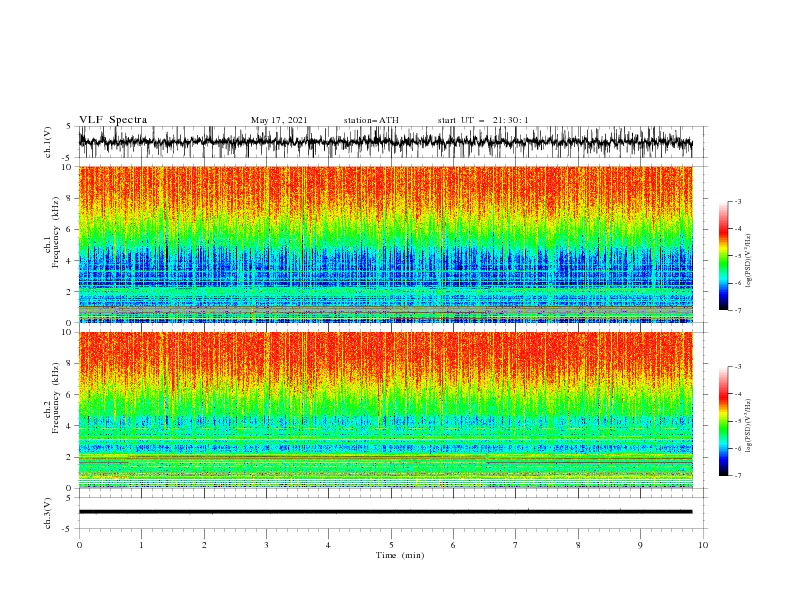
Task: Click the "-3" label on ch.1 color bar
Action: click(738, 201)
